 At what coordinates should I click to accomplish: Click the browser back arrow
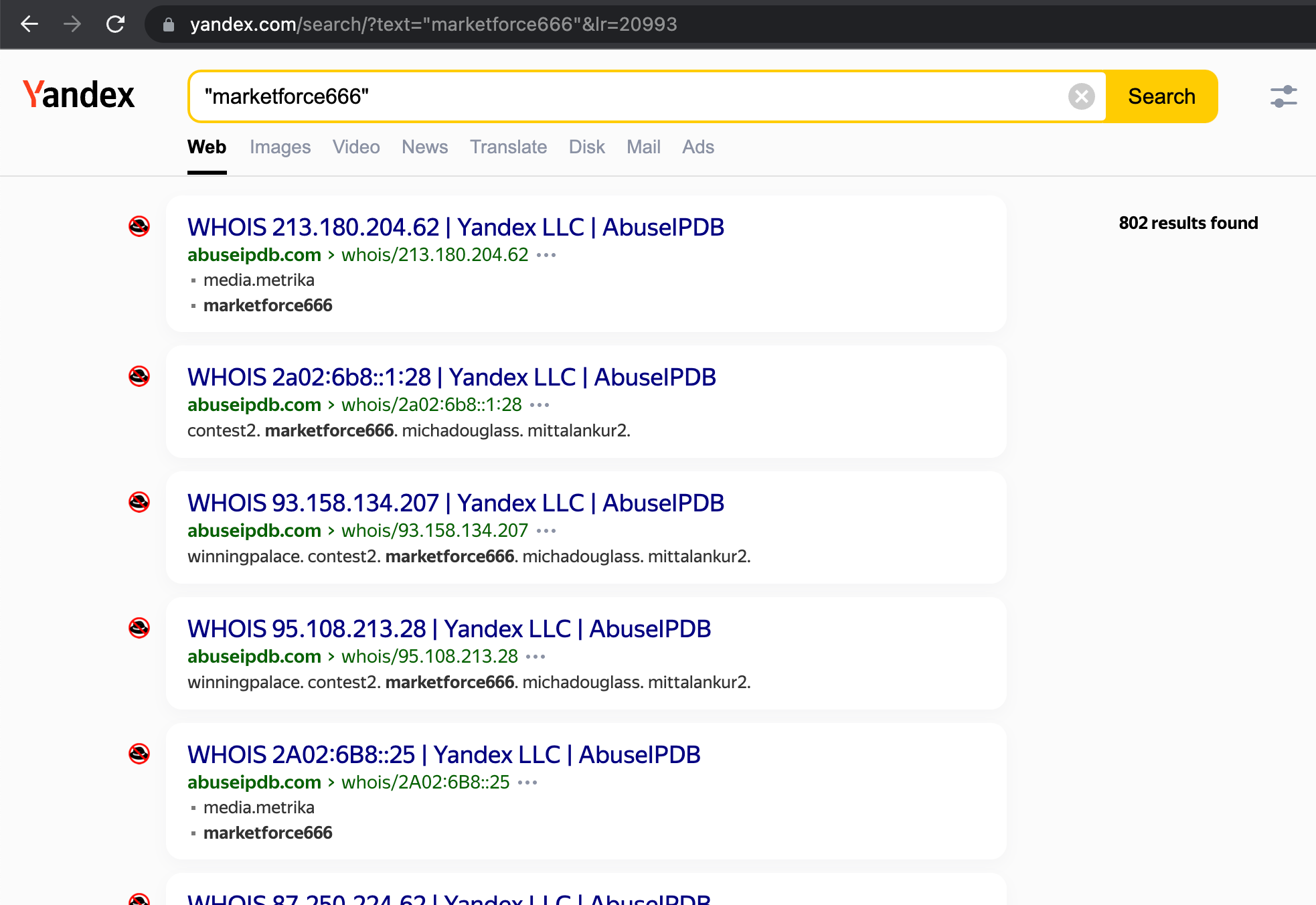[29, 24]
